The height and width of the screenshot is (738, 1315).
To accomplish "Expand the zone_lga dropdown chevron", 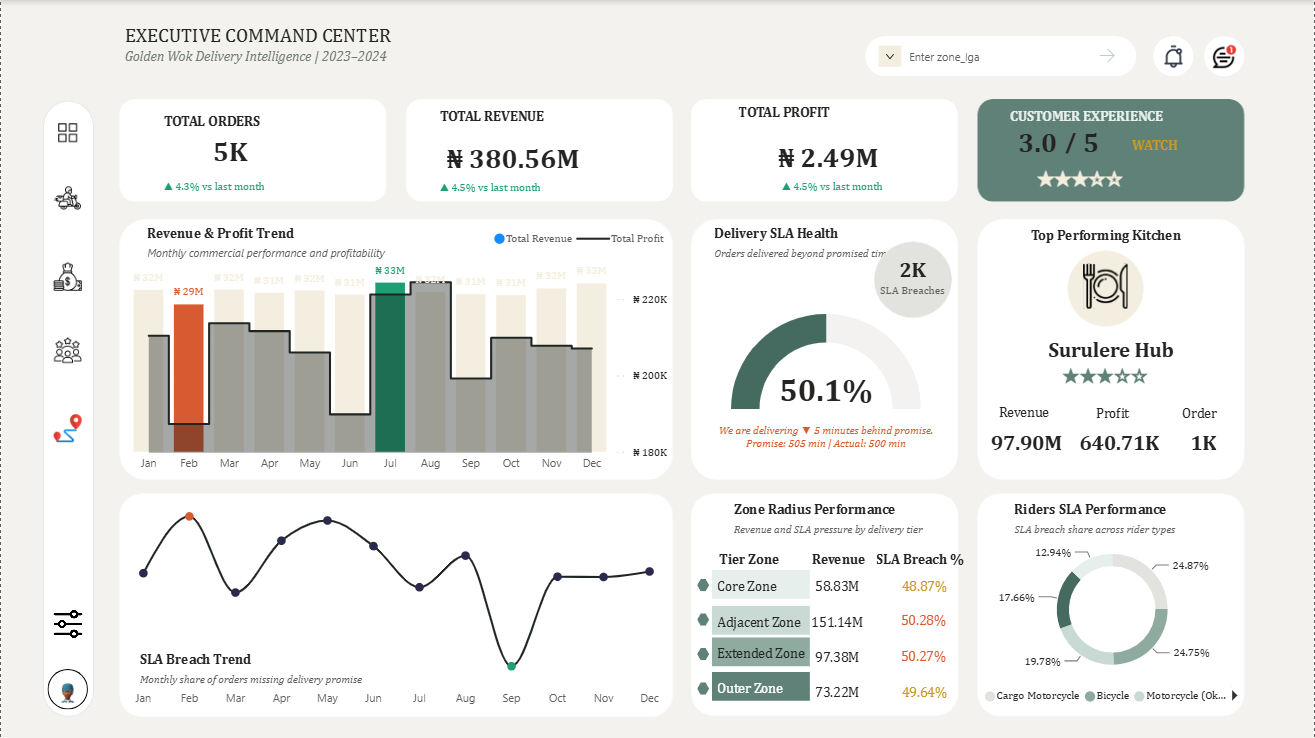I will (x=890, y=56).
